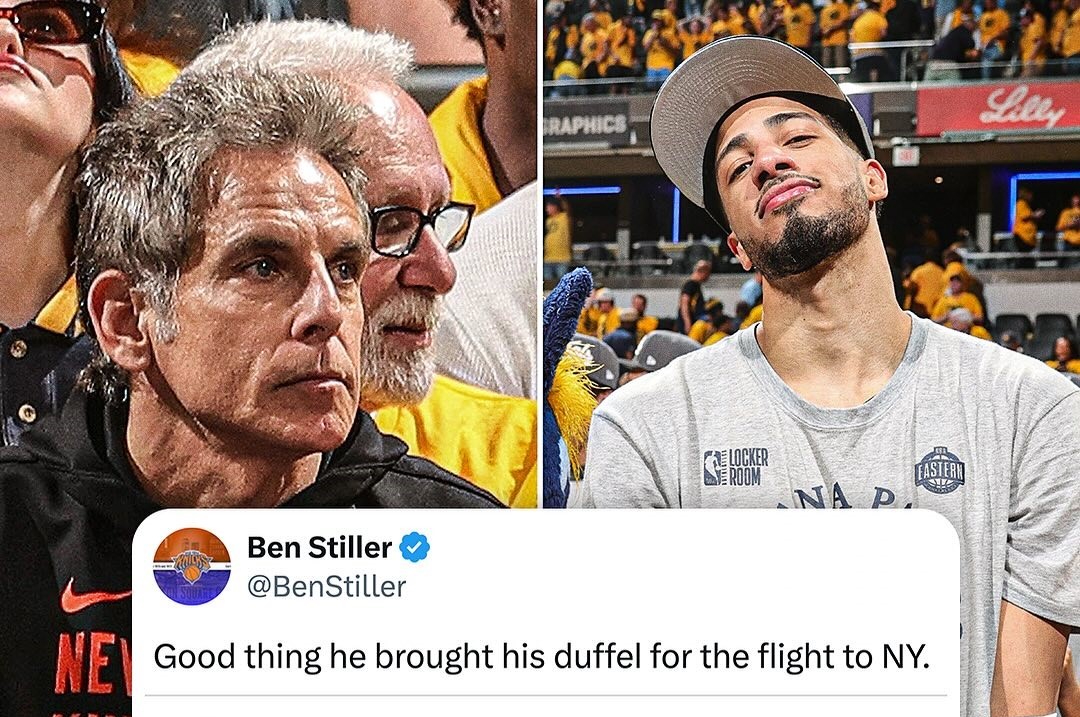Screen dimensions: 1080x717
Task: Click the NBA Locker Room logo on shirt
Action: 736,467
